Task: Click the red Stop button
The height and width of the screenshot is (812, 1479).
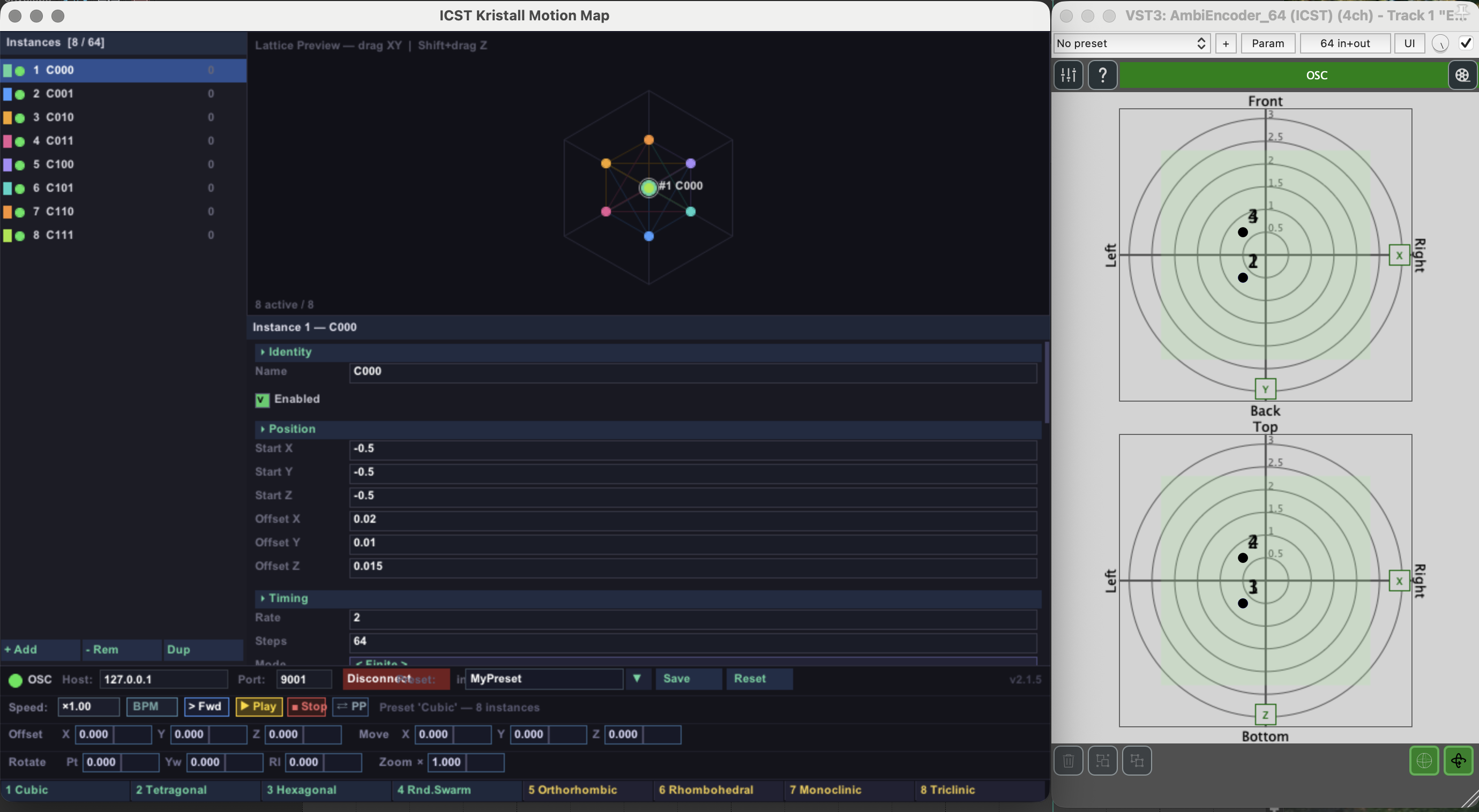Action: coord(307,707)
